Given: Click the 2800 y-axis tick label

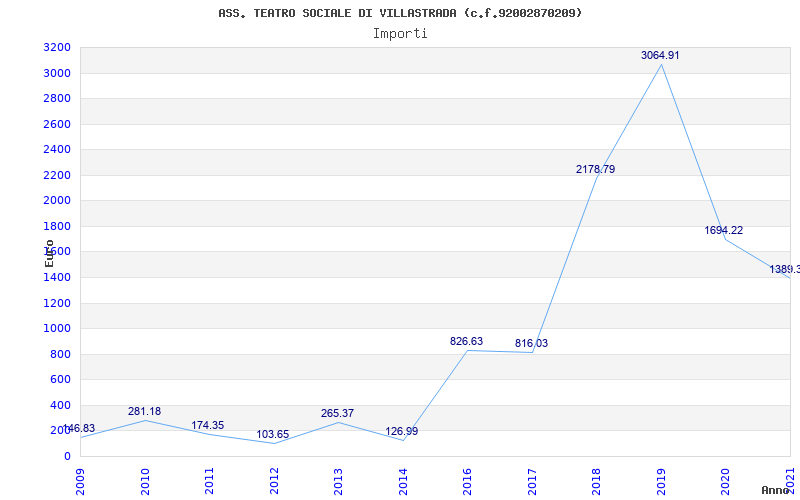Looking at the screenshot, I should point(57,98).
